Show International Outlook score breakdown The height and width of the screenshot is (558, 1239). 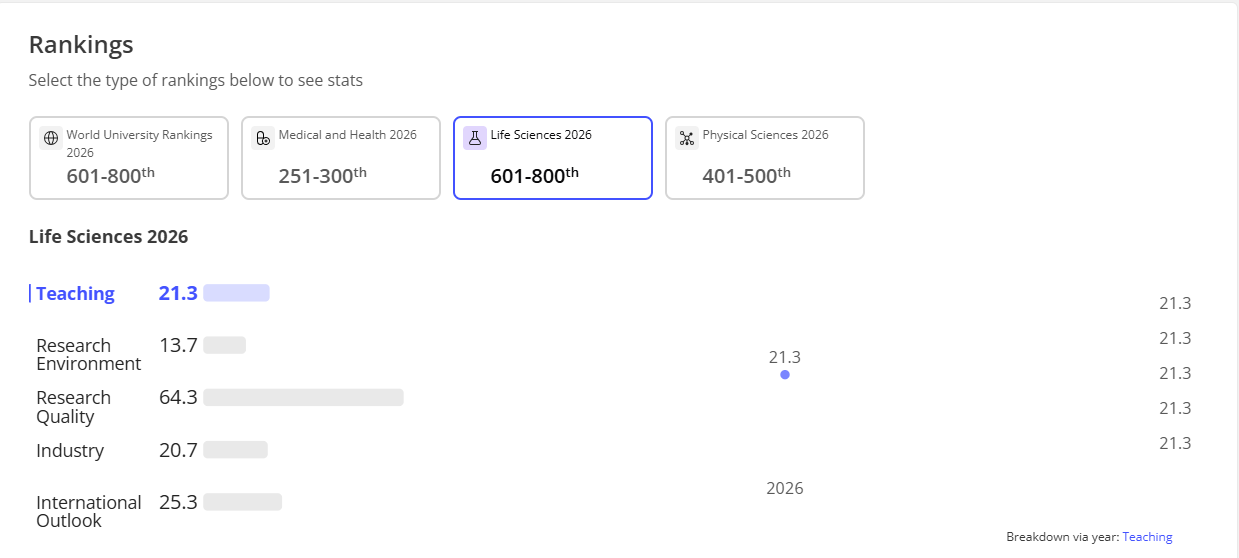click(x=88, y=511)
